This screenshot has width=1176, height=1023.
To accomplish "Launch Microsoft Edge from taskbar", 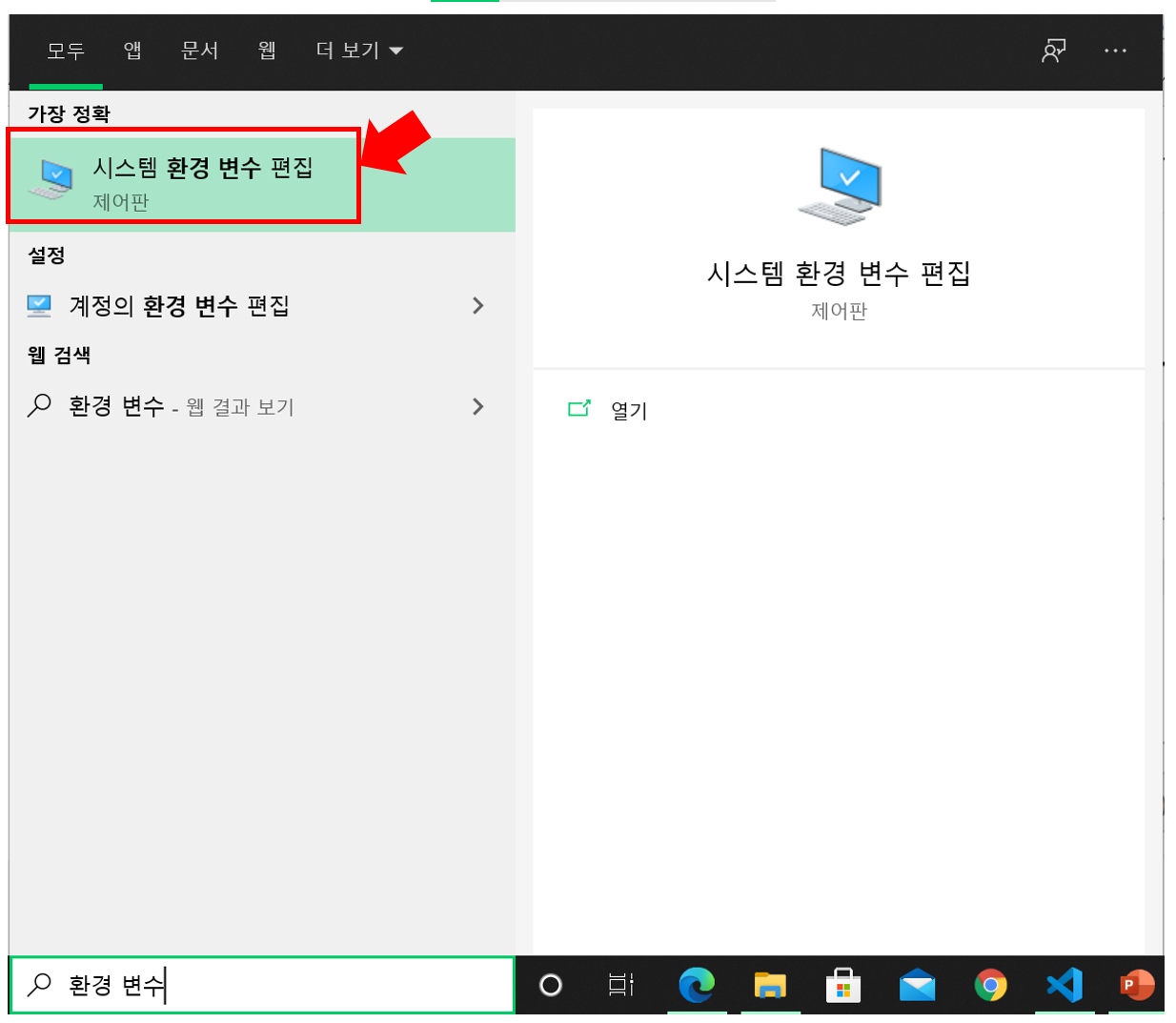I will 697,985.
